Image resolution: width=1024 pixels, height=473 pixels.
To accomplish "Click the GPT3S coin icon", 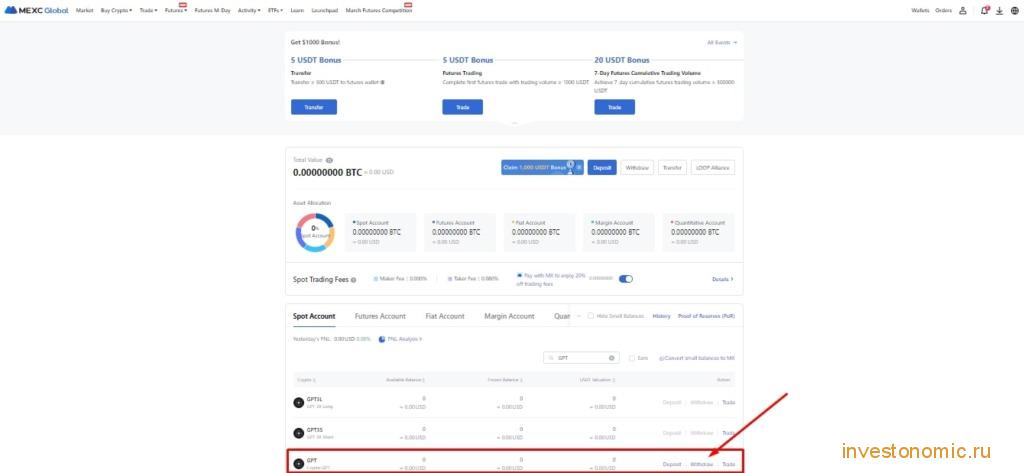I will [x=298, y=432].
